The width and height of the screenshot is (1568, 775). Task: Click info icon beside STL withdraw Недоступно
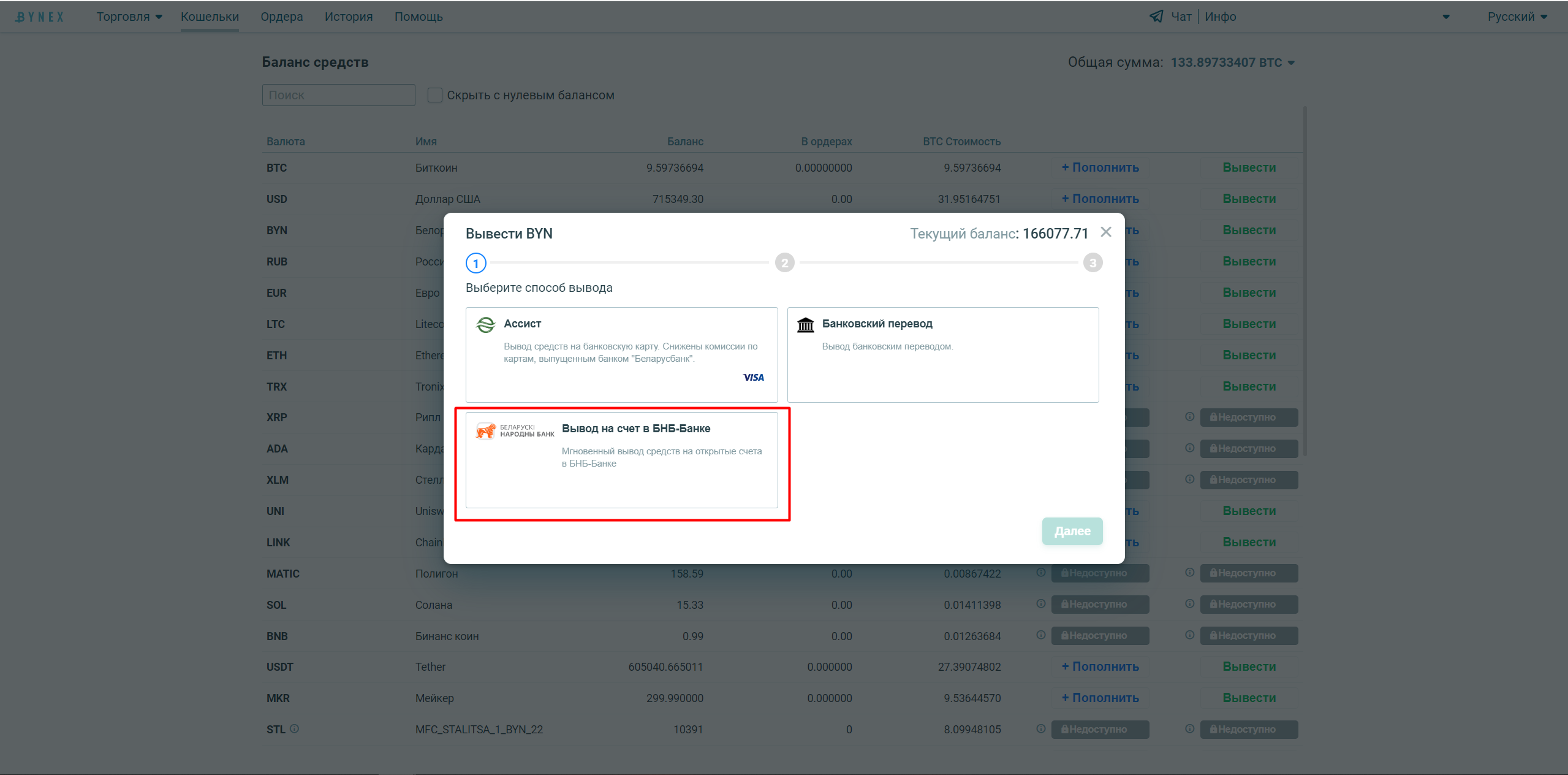click(x=1189, y=728)
